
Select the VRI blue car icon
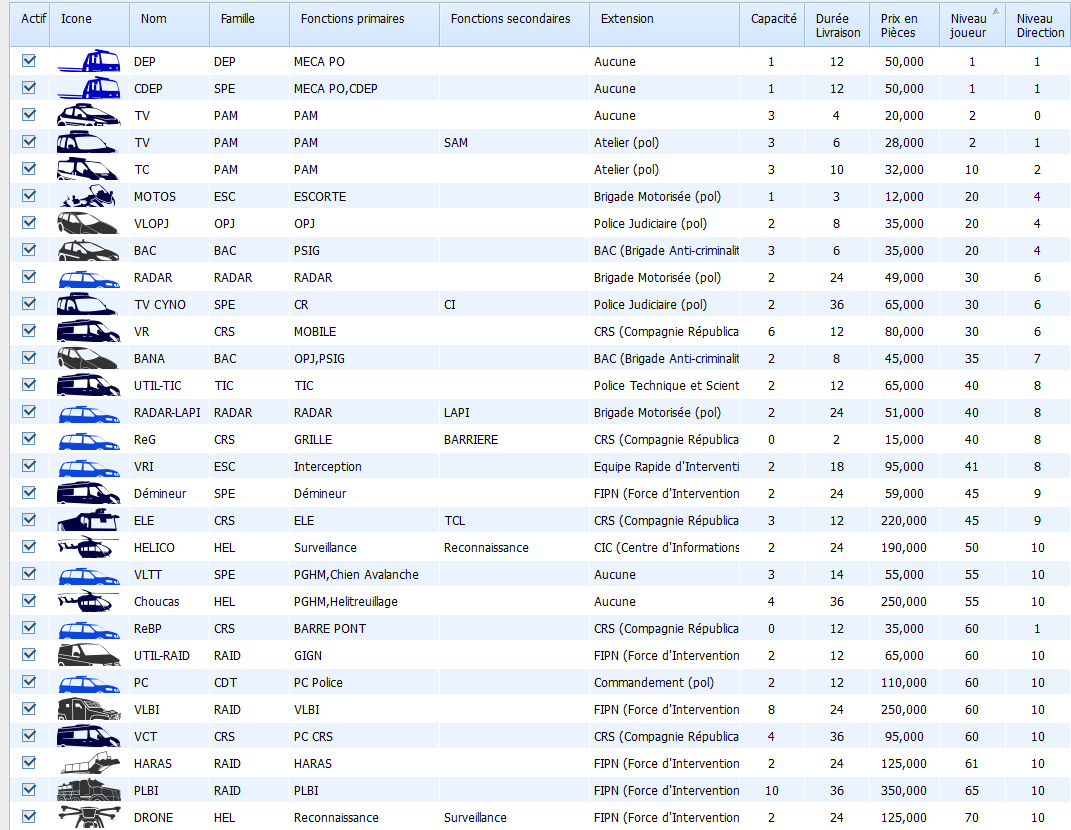pos(89,468)
